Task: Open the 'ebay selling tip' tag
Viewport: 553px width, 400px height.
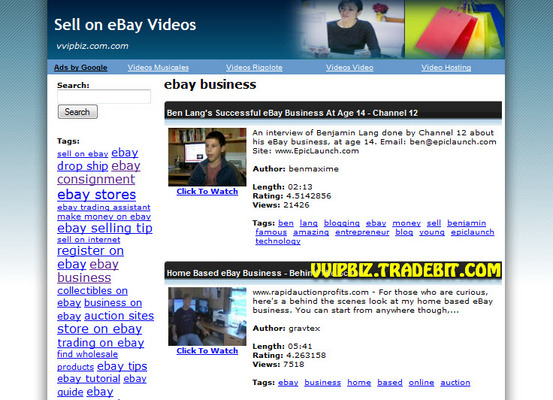Action: (x=105, y=228)
